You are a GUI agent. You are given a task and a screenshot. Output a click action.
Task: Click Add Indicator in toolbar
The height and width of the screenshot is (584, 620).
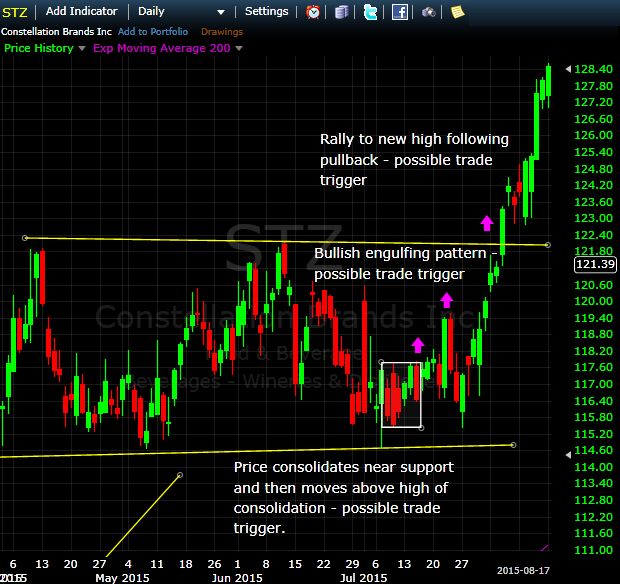pyautogui.click(x=81, y=12)
